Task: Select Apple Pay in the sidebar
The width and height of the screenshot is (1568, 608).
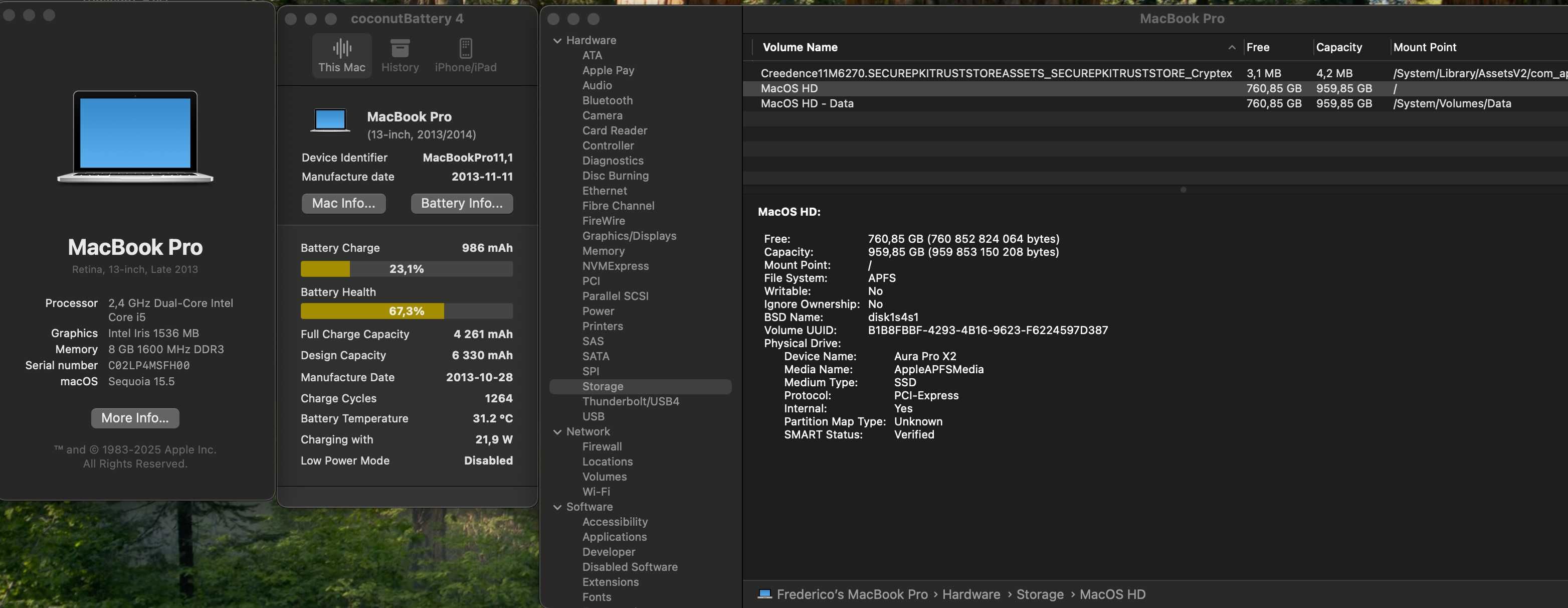Action: click(608, 71)
